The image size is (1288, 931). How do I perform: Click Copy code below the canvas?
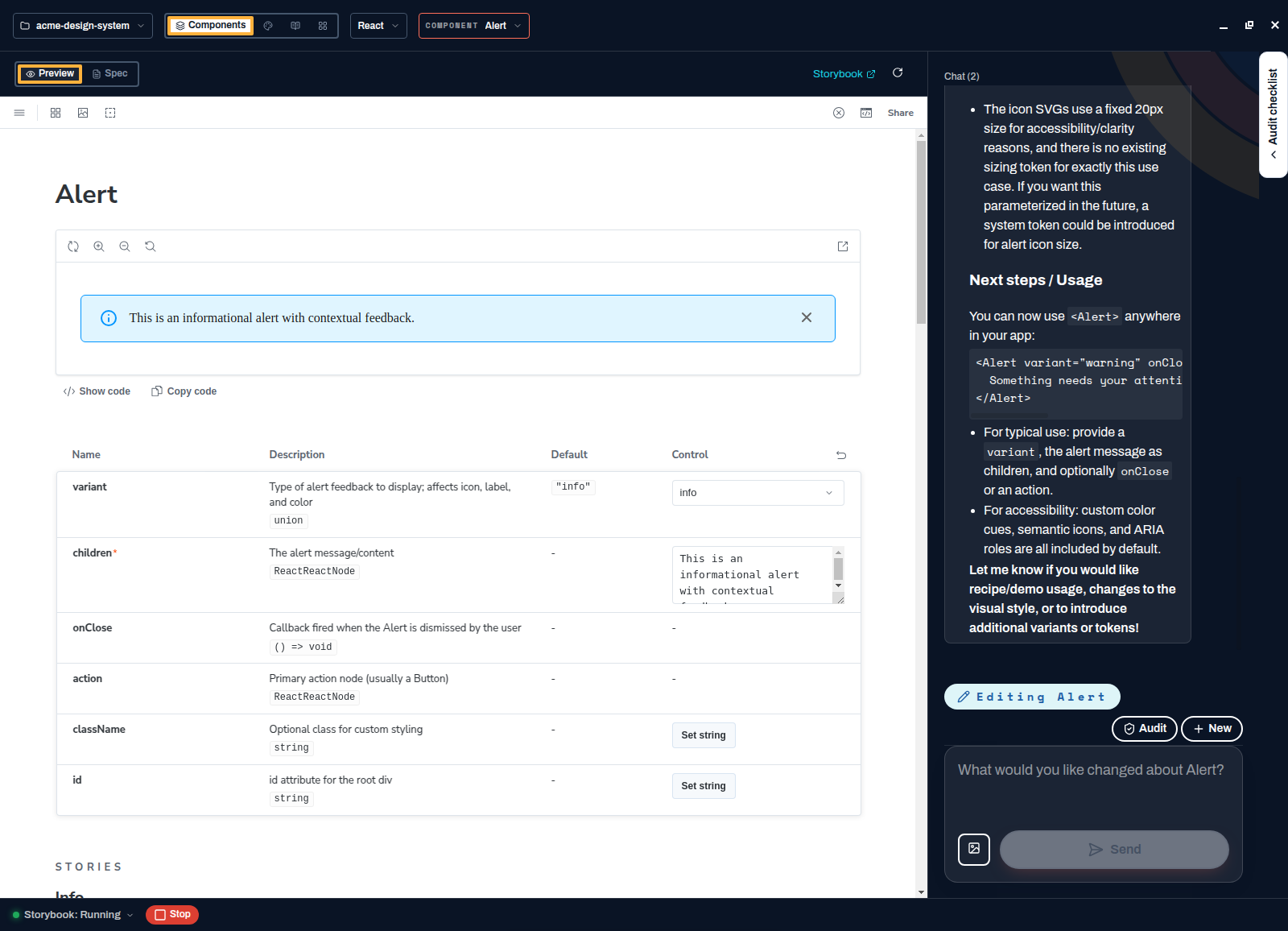point(184,391)
